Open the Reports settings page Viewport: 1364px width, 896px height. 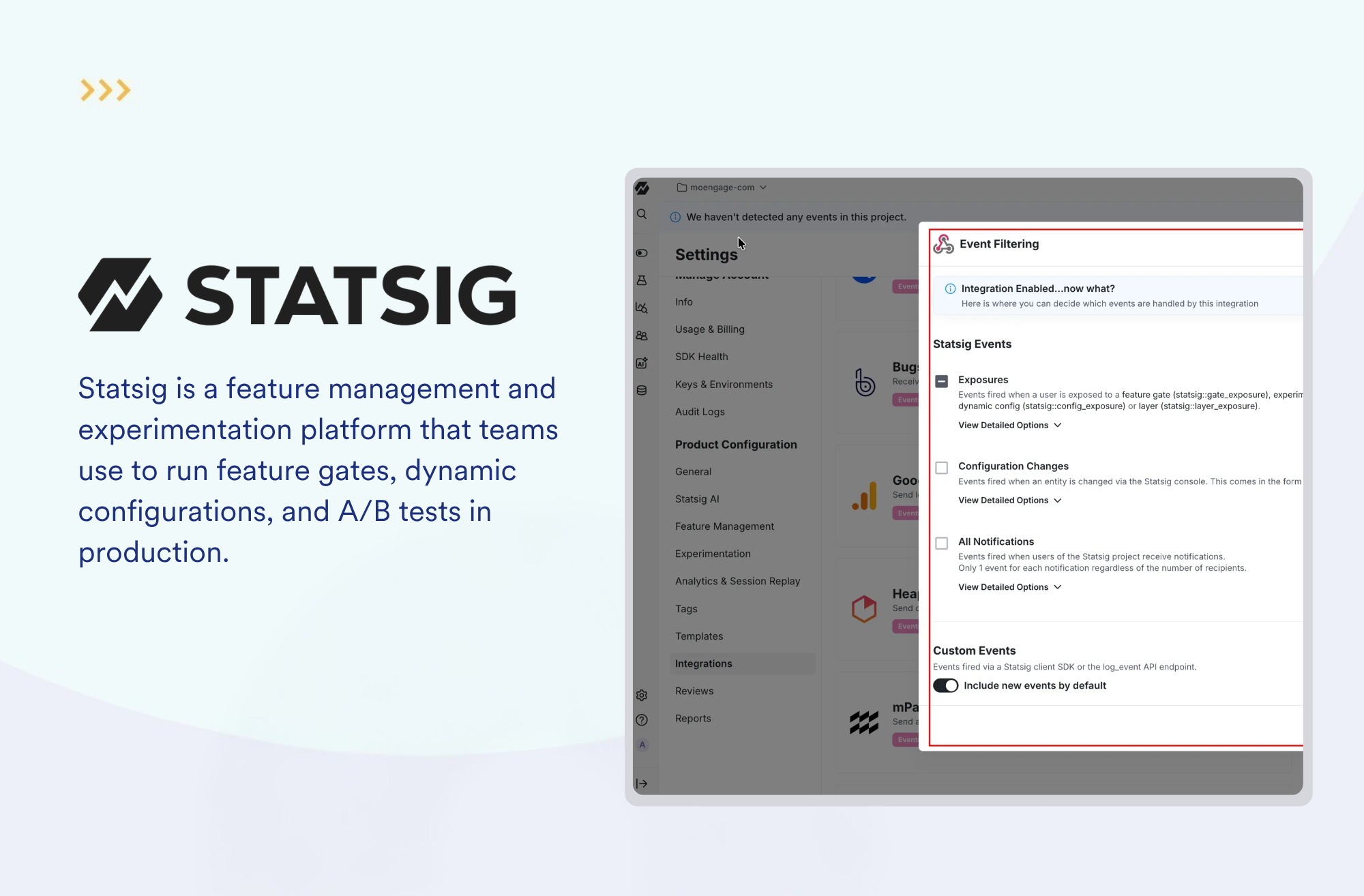(x=693, y=718)
